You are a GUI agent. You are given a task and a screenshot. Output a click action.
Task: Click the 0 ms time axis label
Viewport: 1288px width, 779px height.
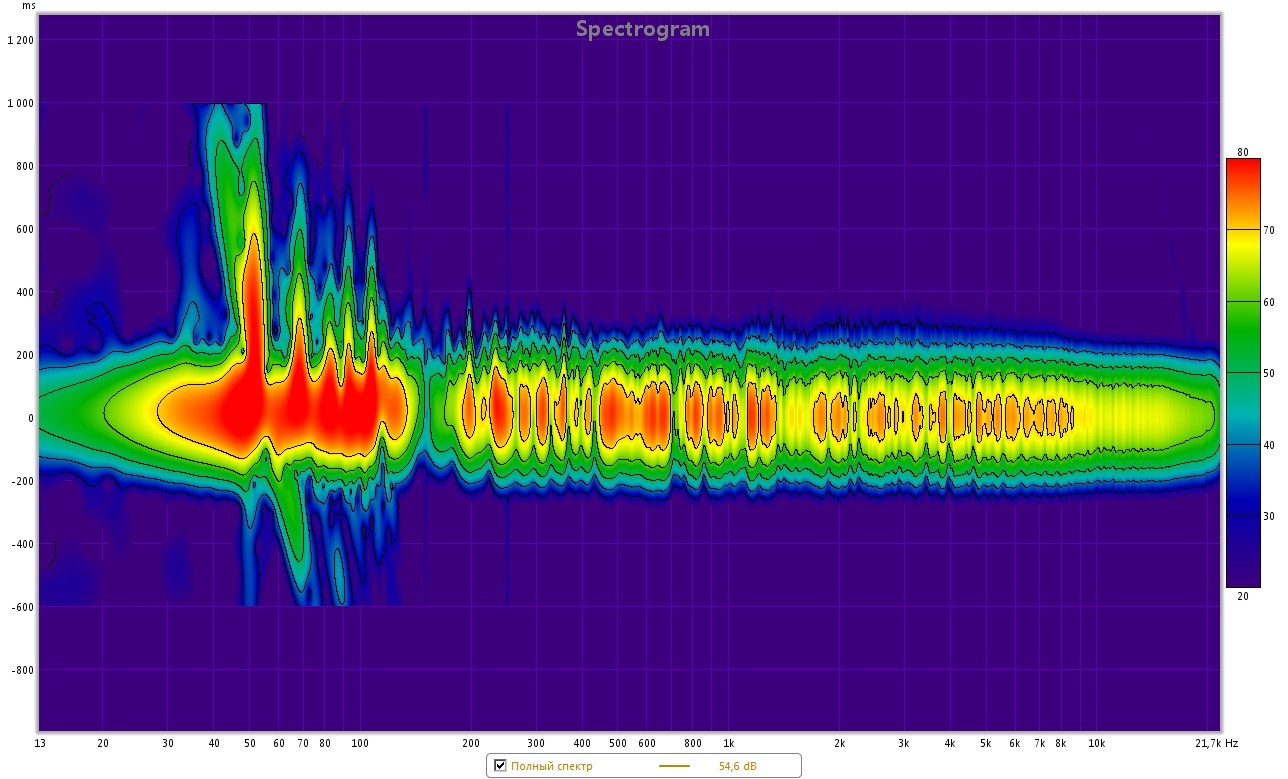[x=30, y=418]
